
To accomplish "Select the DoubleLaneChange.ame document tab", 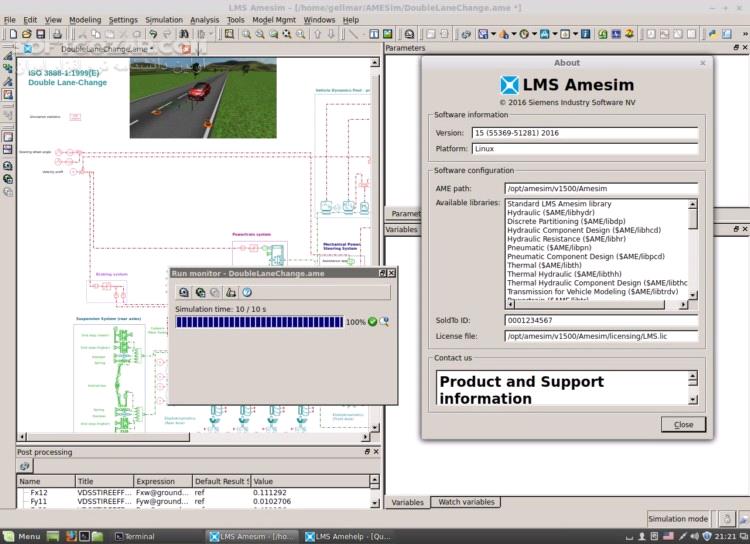I will (107, 49).
